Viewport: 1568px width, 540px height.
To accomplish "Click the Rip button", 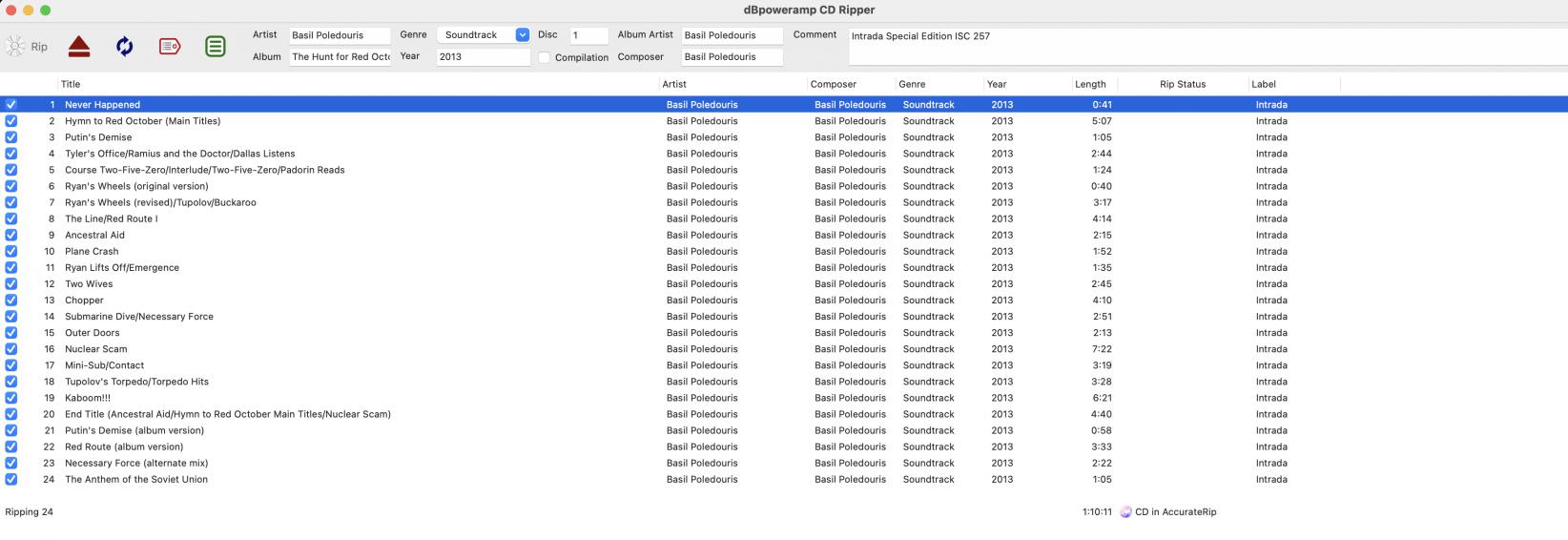I will click(26, 47).
